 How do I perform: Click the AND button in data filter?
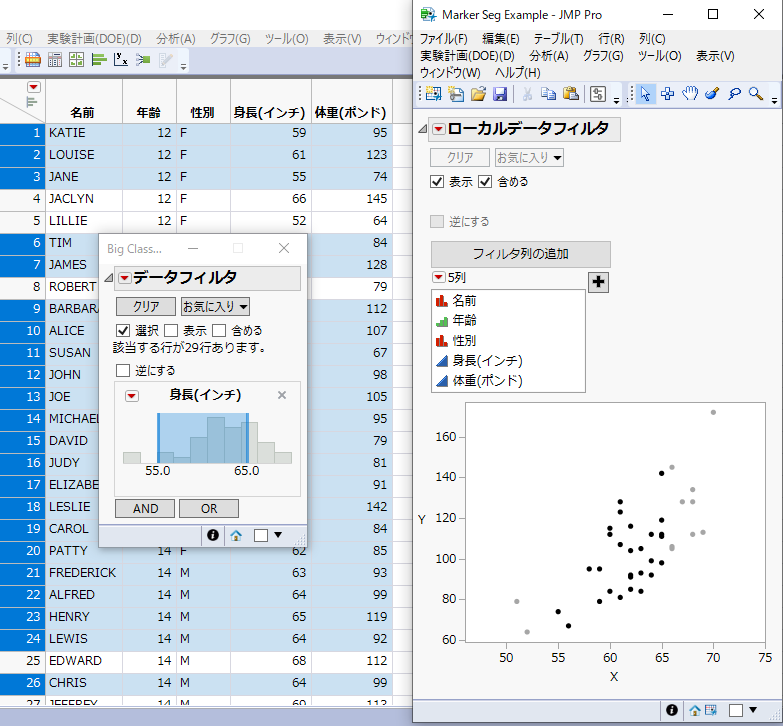tap(145, 508)
